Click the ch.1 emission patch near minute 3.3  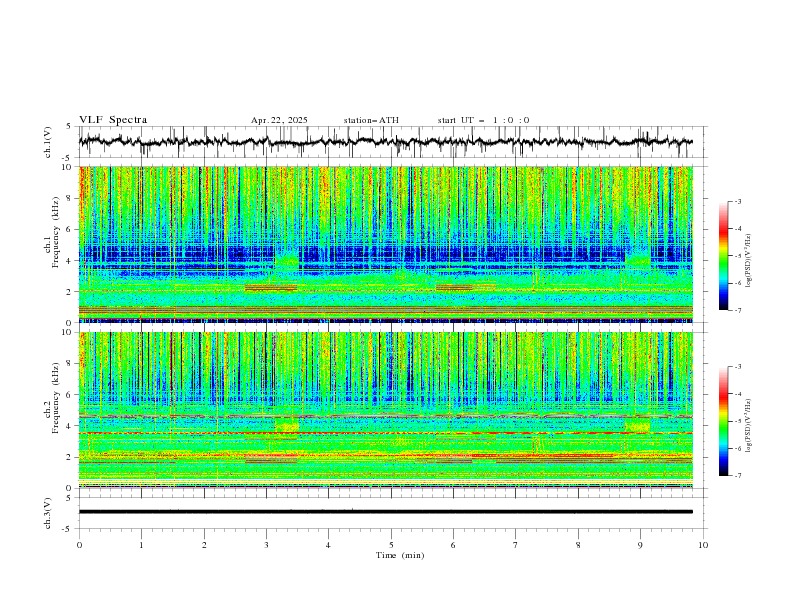coord(287,262)
